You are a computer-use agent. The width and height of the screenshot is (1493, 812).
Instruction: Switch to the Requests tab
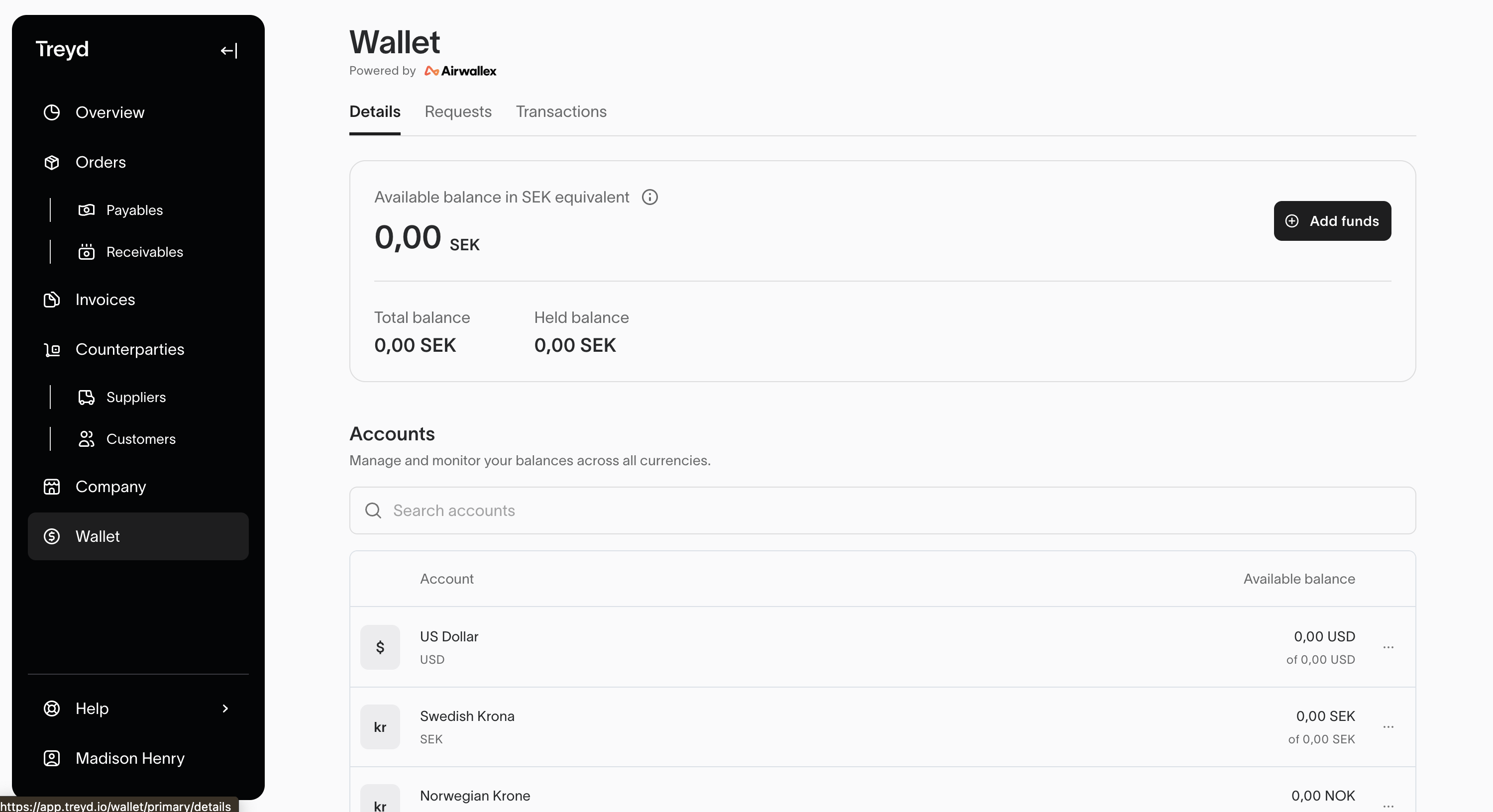[x=458, y=112]
